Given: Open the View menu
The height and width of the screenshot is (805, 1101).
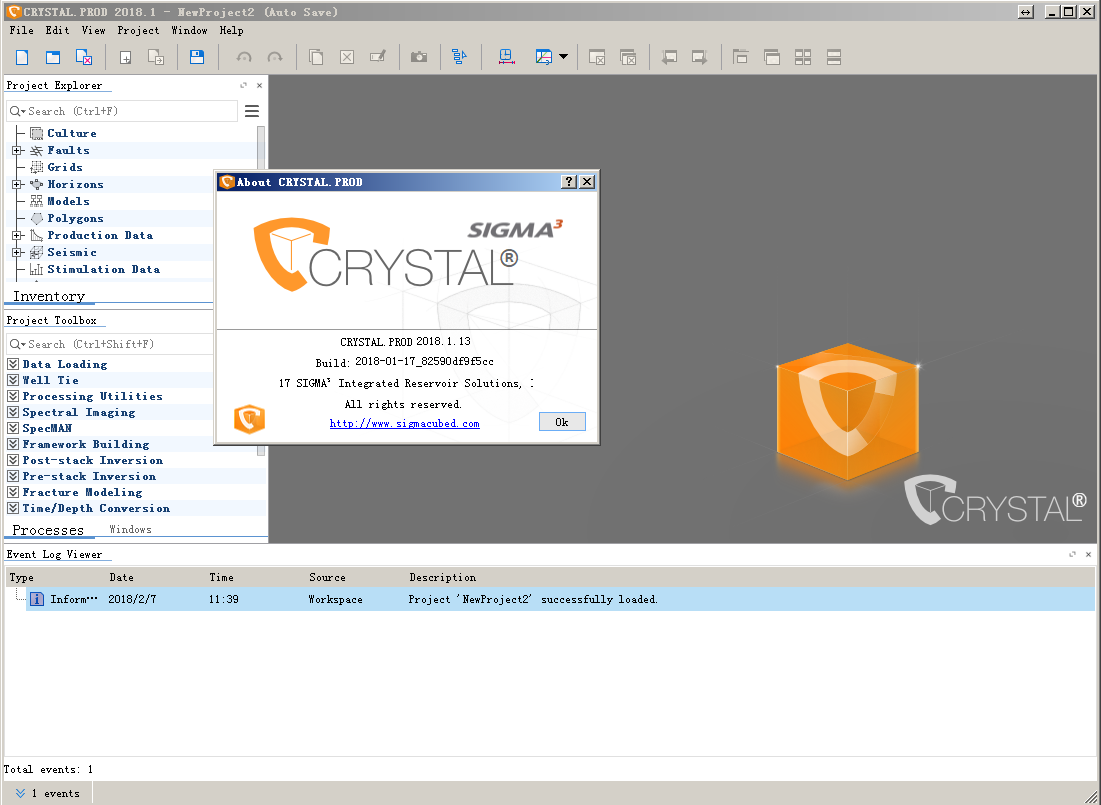Looking at the screenshot, I should pyautogui.click(x=93, y=30).
